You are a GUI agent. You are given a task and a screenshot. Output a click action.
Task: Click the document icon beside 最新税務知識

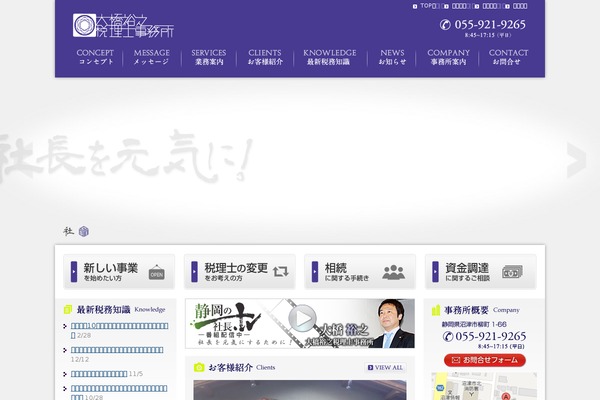coord(68,309)
